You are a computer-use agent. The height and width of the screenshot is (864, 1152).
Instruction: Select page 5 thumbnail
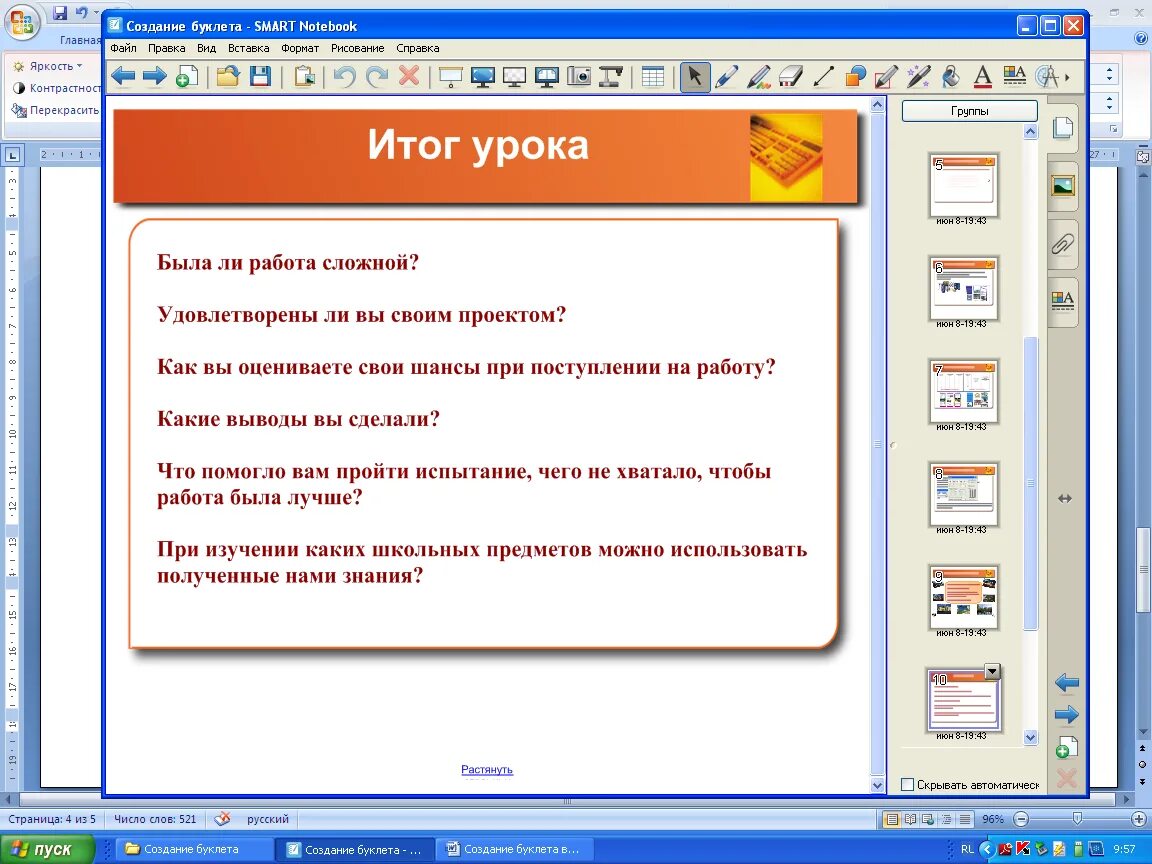tap(962, 184)
